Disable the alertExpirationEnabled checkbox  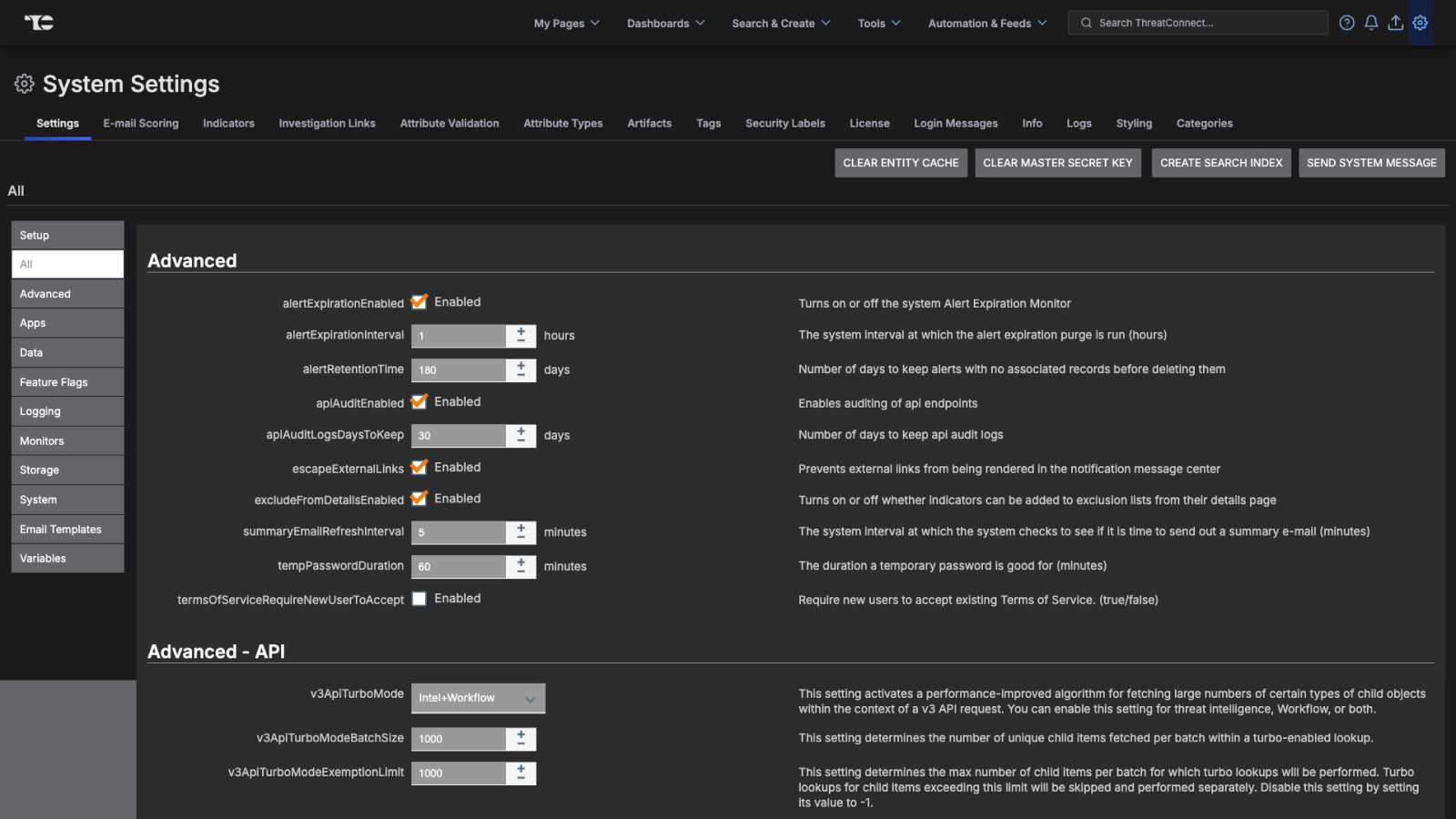[419, 302]
